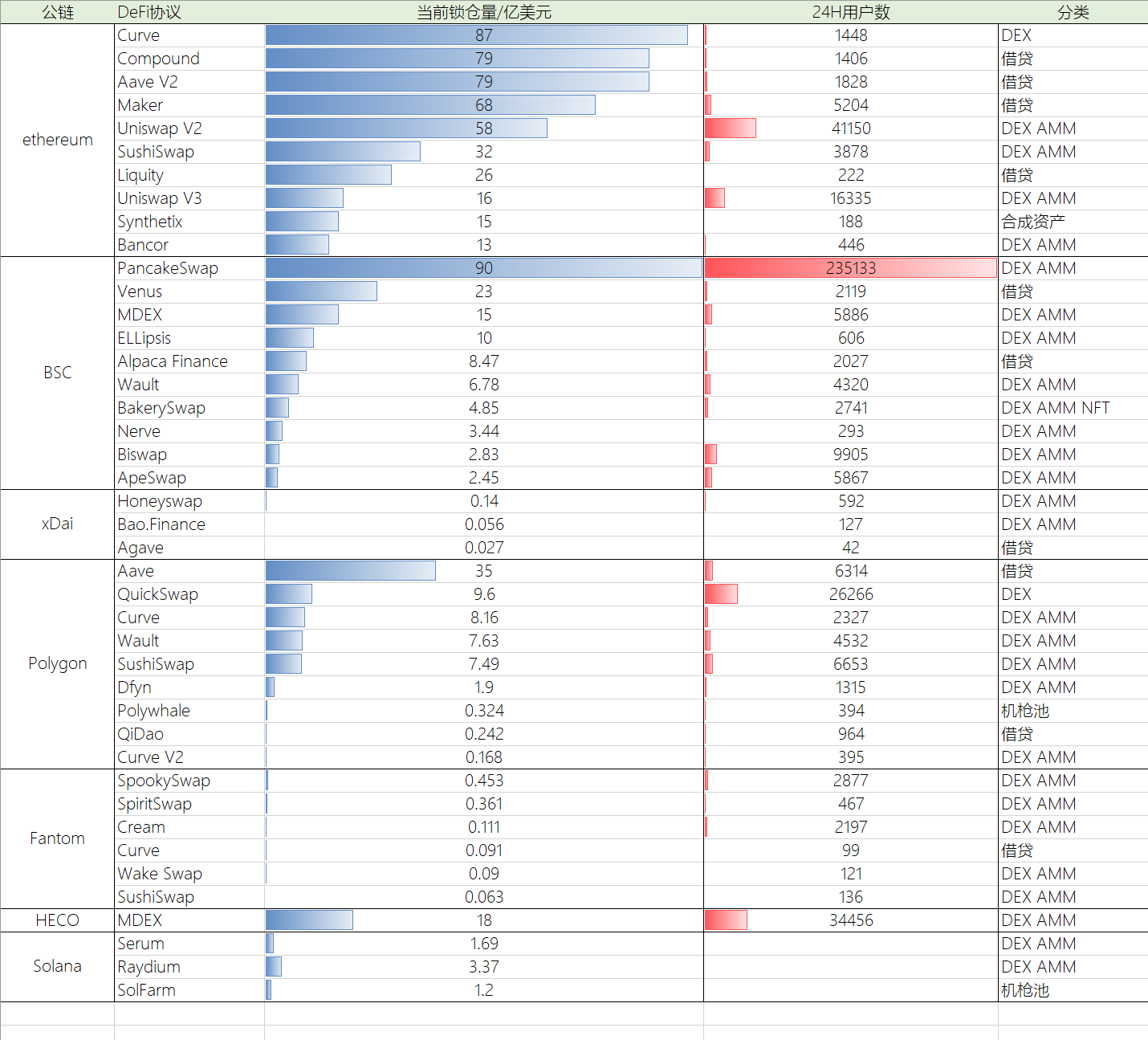Viewport: 1148px width, 1040px height.
Task: Click the 当前锁仓量/亿美元 header cell
Action: 484,12
